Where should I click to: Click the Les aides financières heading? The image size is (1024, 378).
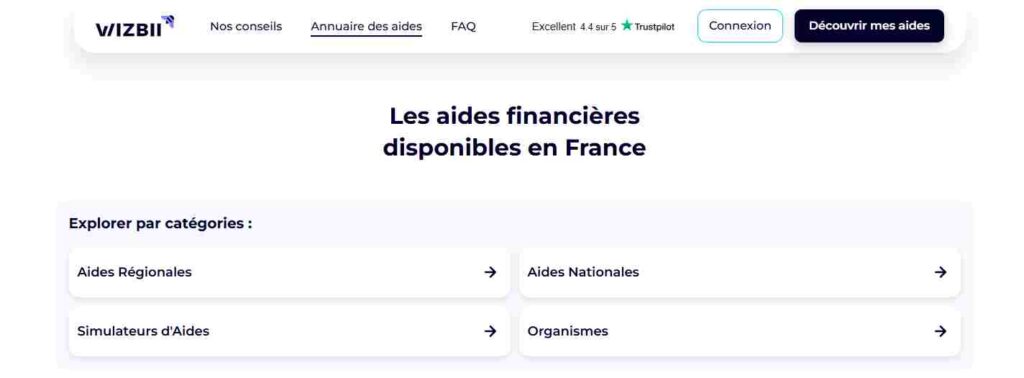pos(515,132)
